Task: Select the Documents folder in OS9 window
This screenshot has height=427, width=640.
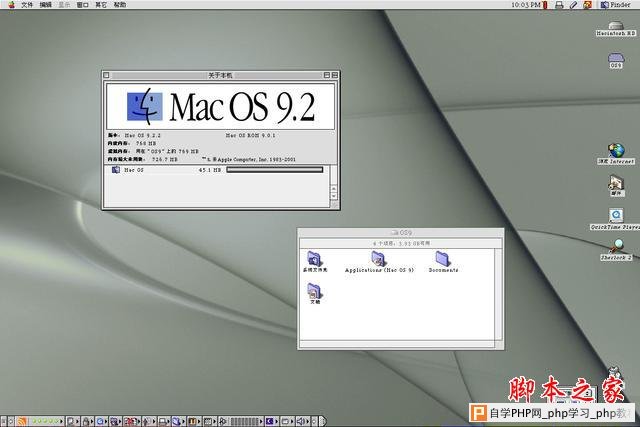Action: [443, 262]
